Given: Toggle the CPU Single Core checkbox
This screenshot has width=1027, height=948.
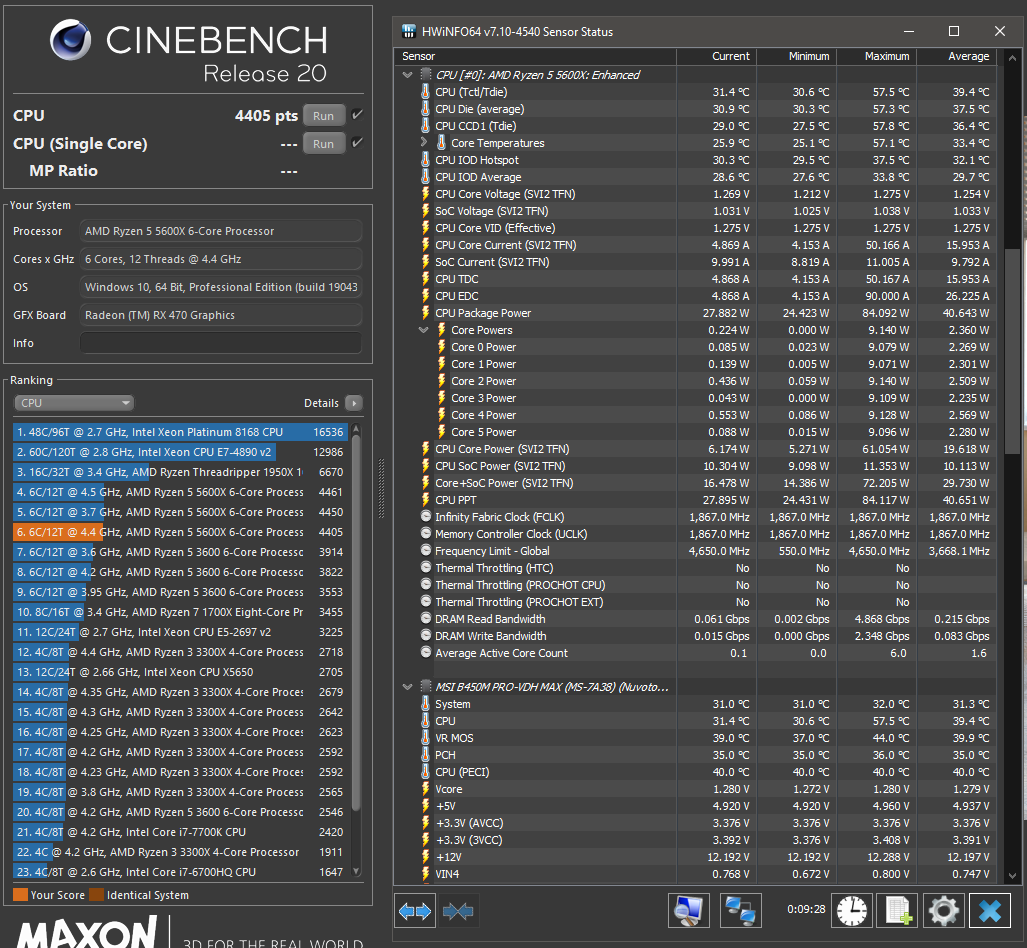Looking at the screenshot, I should coord(357,142).
